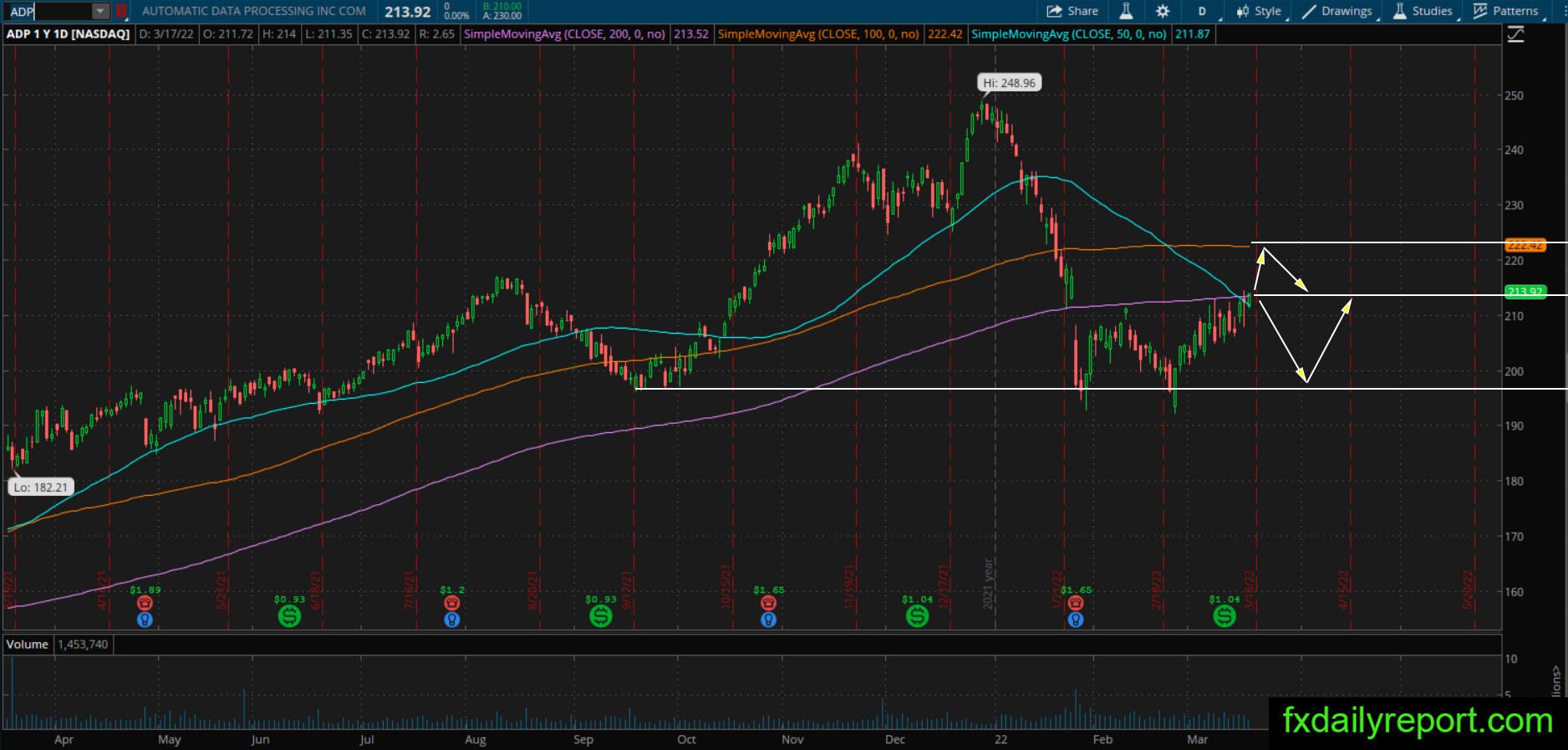This screenshot has width=1568, height=750.
Task: Click the December $1.04 green dividend icon
Action: [x=917, y=616]
